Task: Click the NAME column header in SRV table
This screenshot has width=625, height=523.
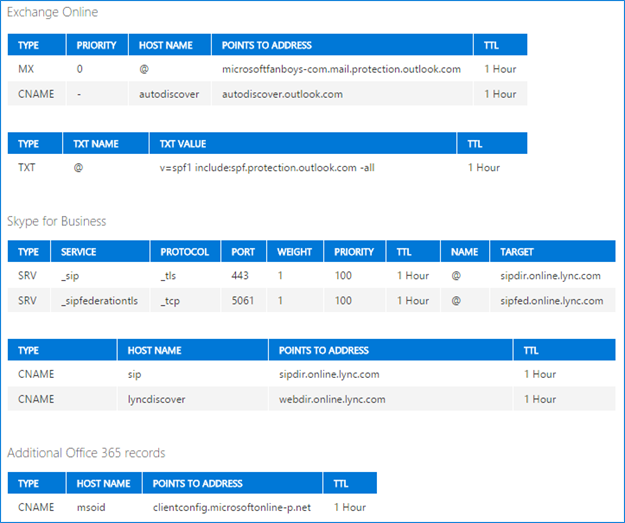Action: point(464,252)
